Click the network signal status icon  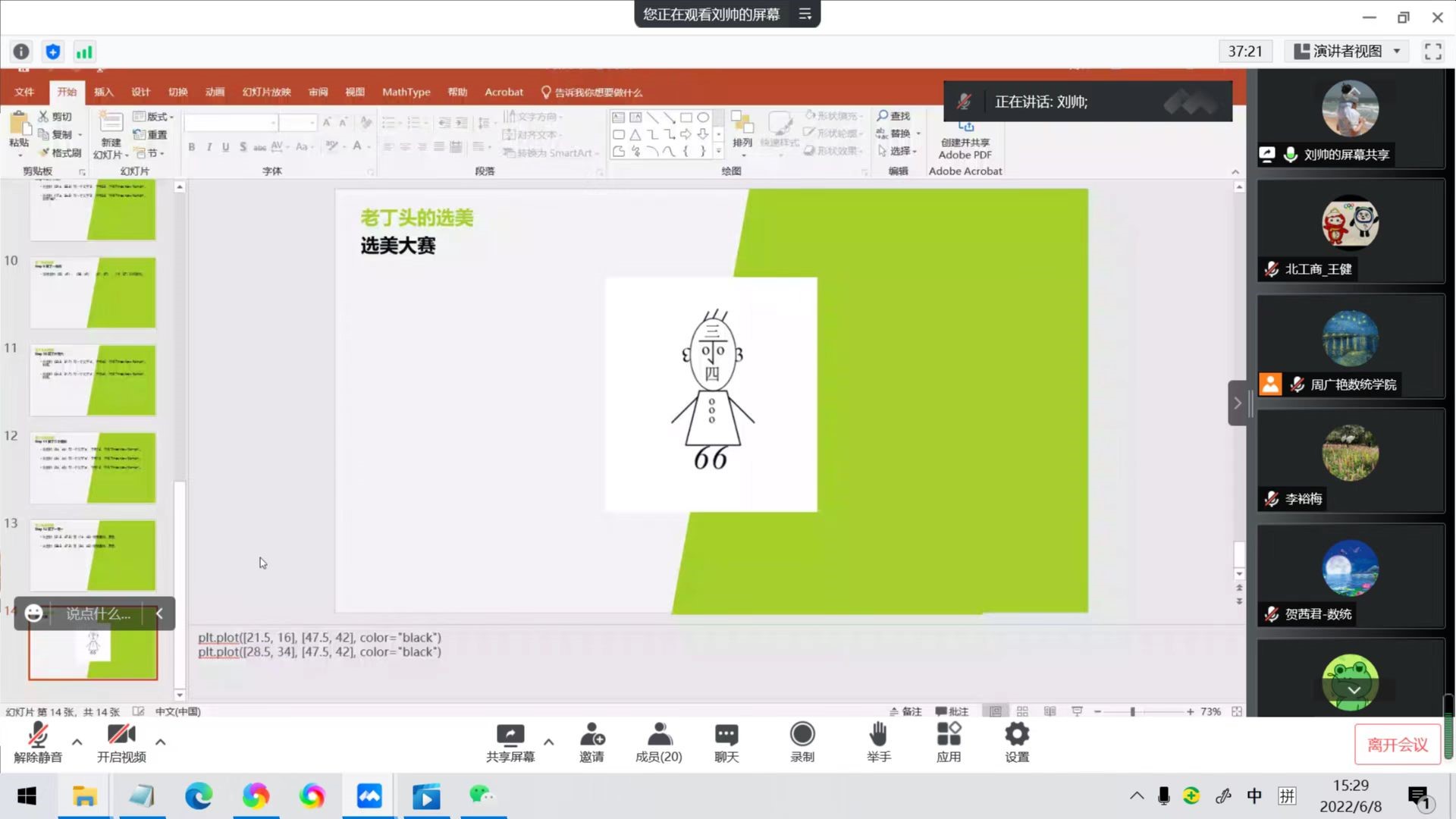click(84, 52)
